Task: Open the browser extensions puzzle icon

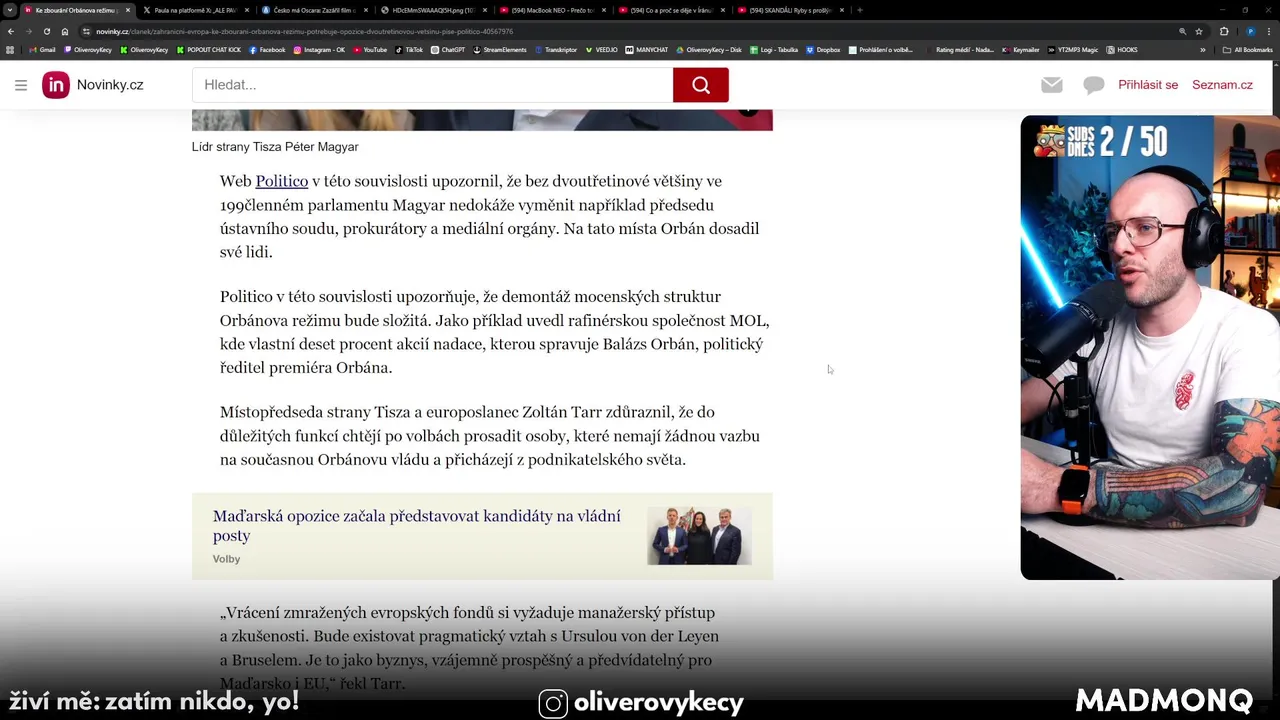Action: 1224,31
